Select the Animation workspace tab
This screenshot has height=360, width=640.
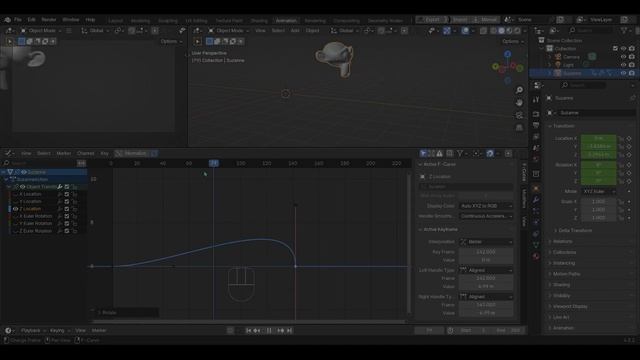(286, 20)
